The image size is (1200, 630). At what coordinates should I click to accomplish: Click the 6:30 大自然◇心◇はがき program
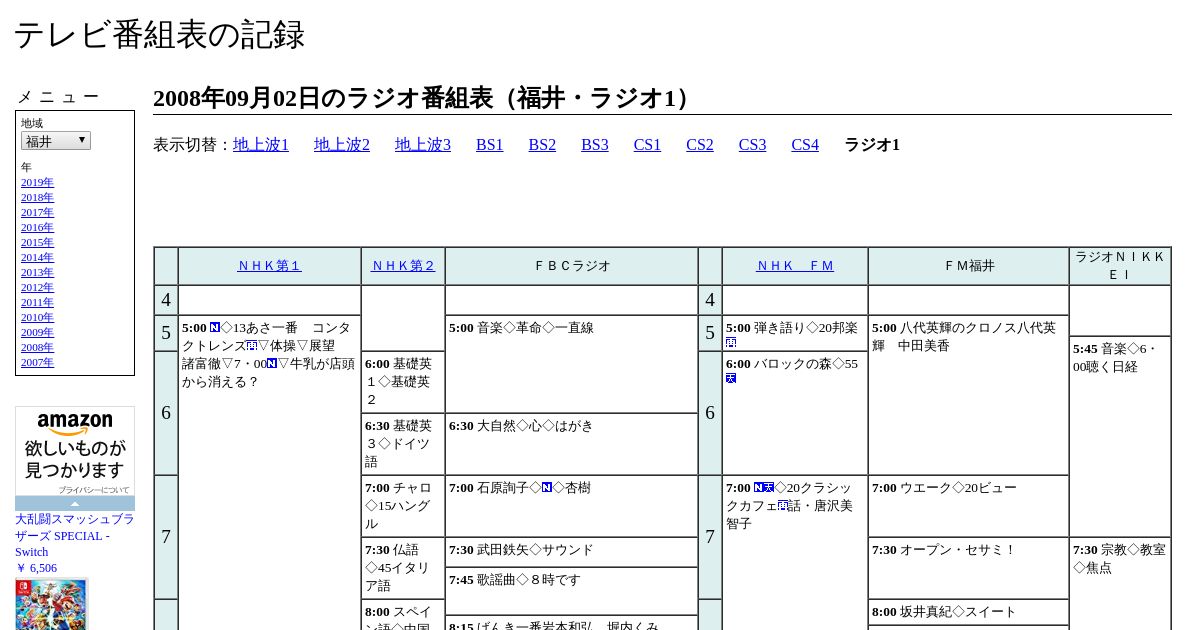tap(571, 444)
